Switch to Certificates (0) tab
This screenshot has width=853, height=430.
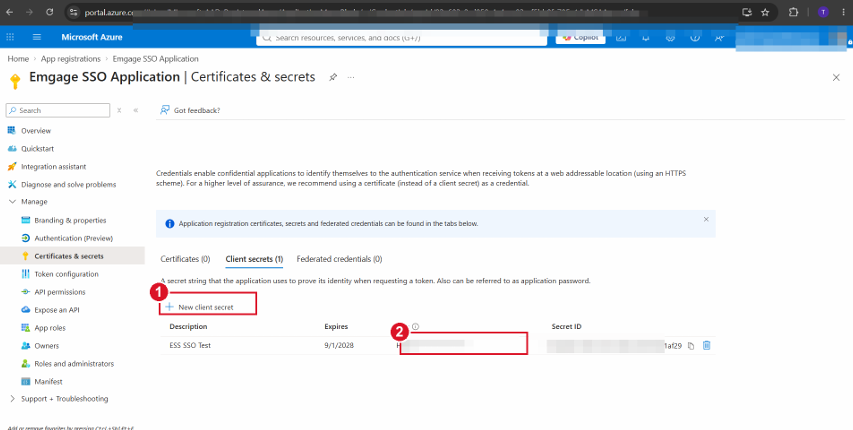[x=185, y=259]
